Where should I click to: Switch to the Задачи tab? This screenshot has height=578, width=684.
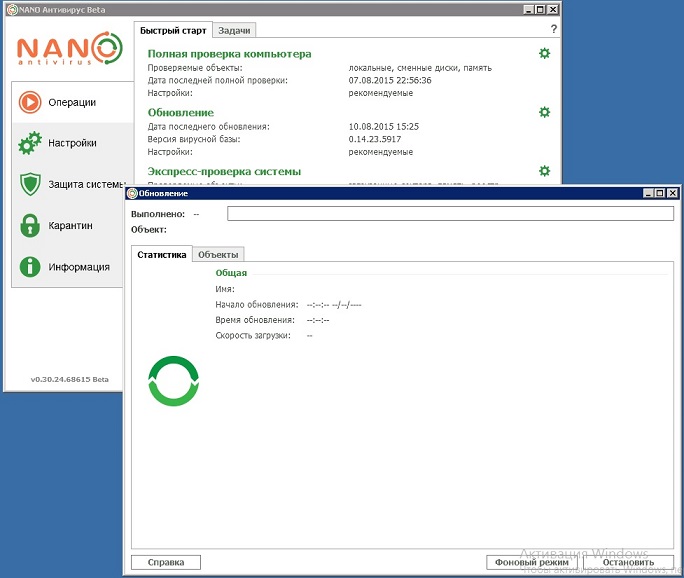coord(233,31)
